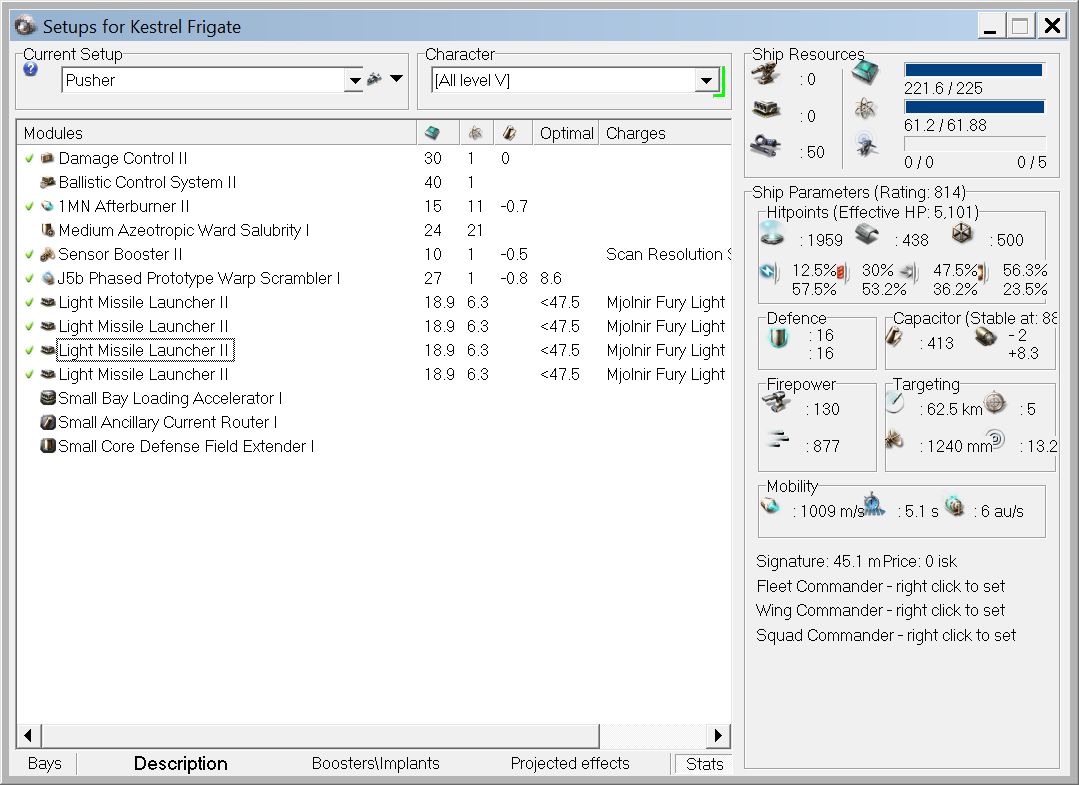Deactivate the 1MN Afterburner II checkmark
The width and height of the screenshot is (1079, 785).
[30, 206]
